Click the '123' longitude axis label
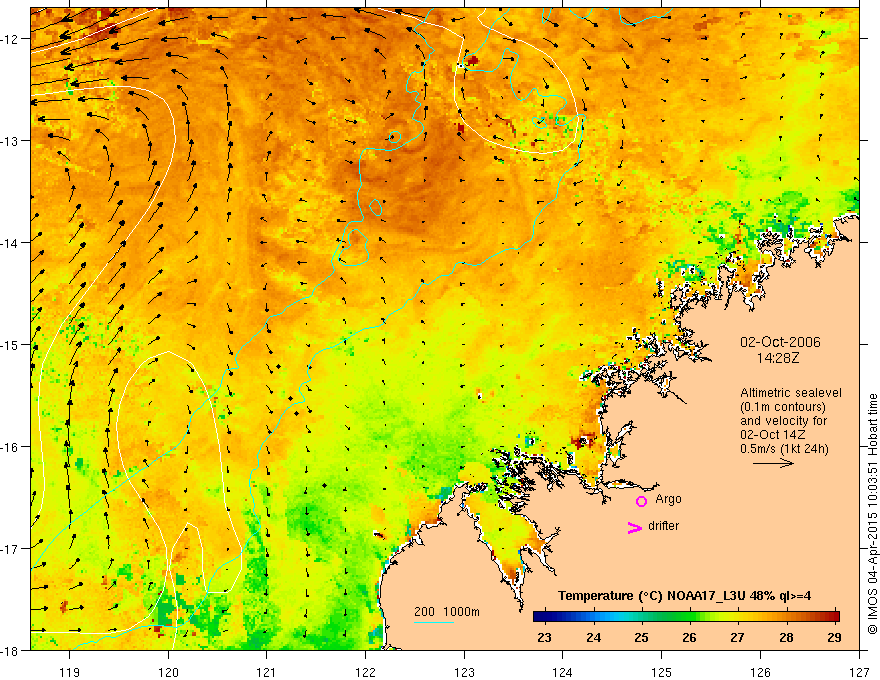The height and width of the screenshot is (680, 880). pos(464,672)
